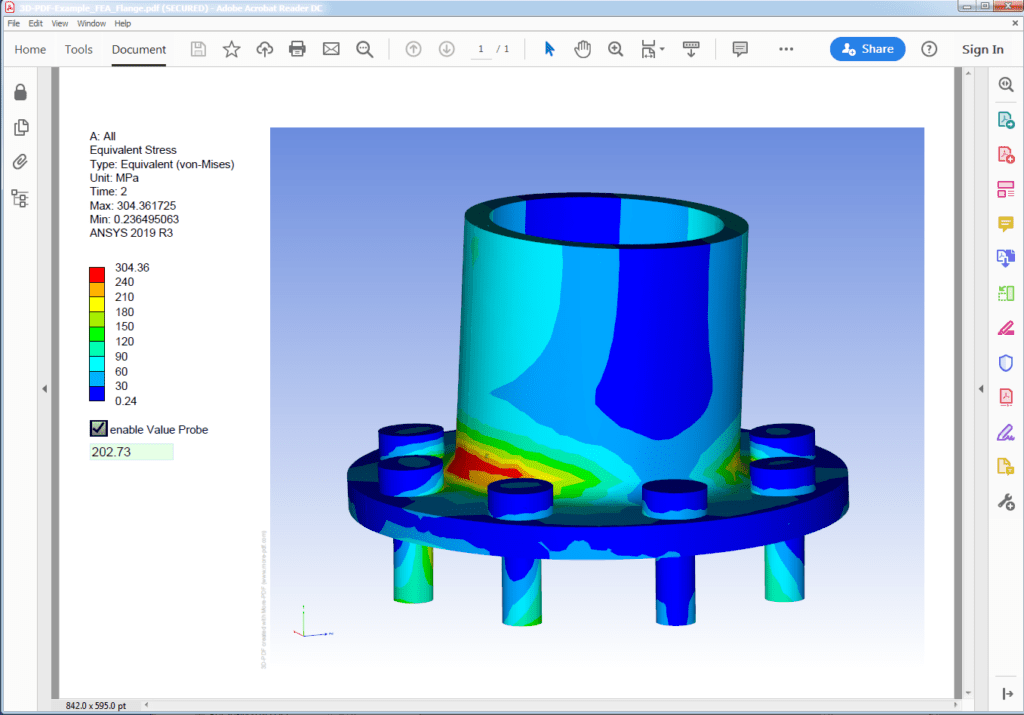Click the page number input field
This screenshot has height=715, width=1024.
pos(481,48)
